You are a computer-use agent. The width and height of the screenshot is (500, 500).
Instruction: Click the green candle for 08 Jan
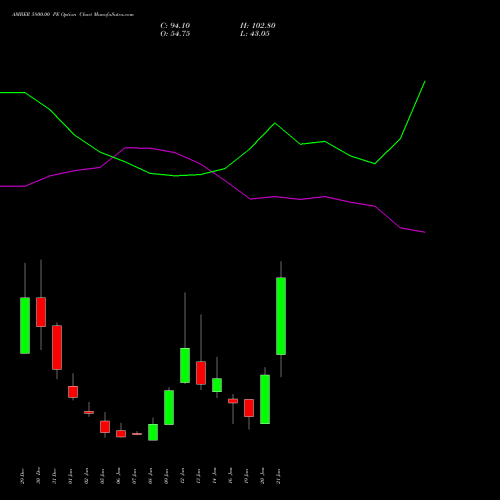[x=153, y=432]
